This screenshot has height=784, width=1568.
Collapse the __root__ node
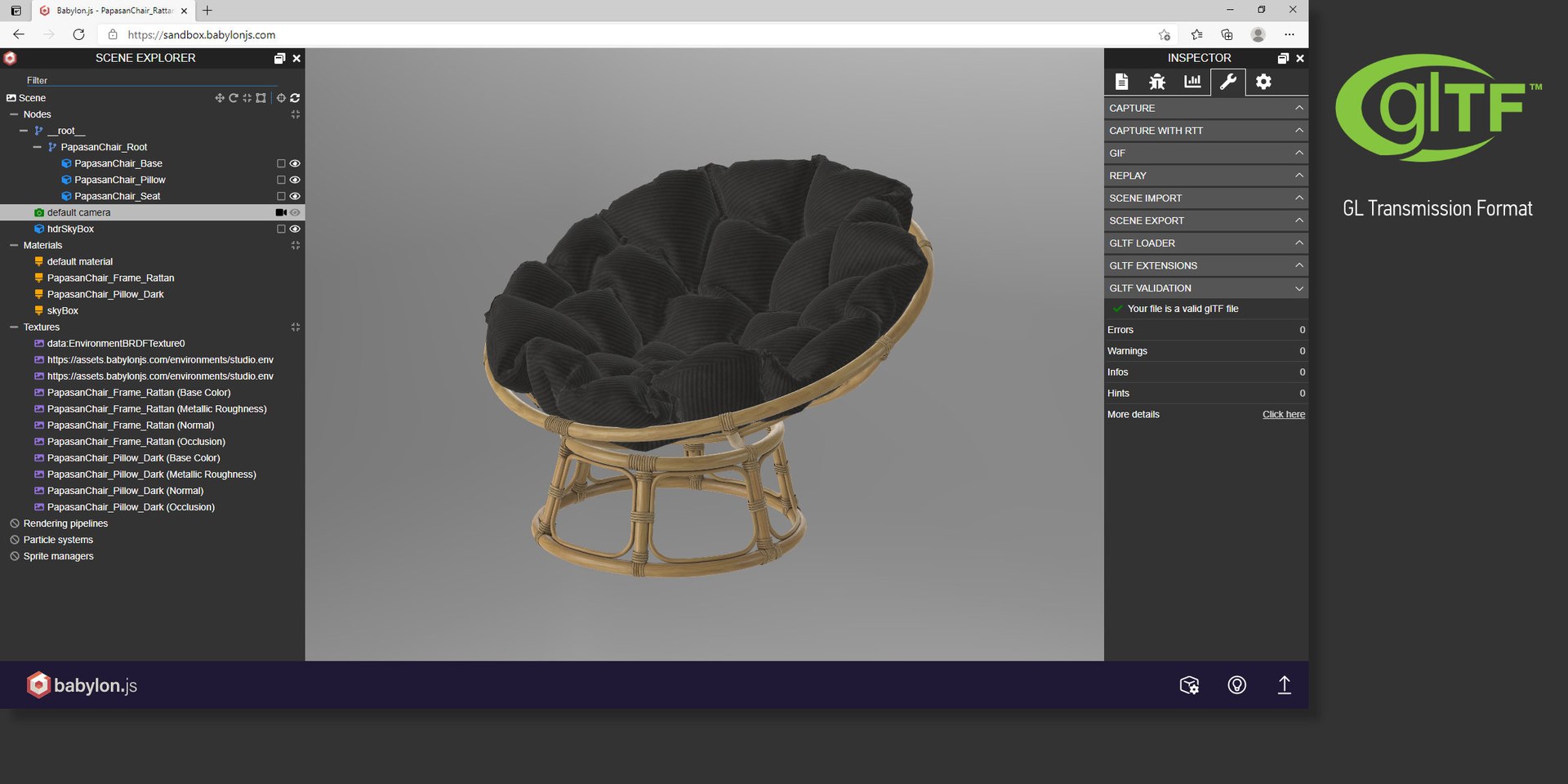pyautogui.click(x=24, y=131)
